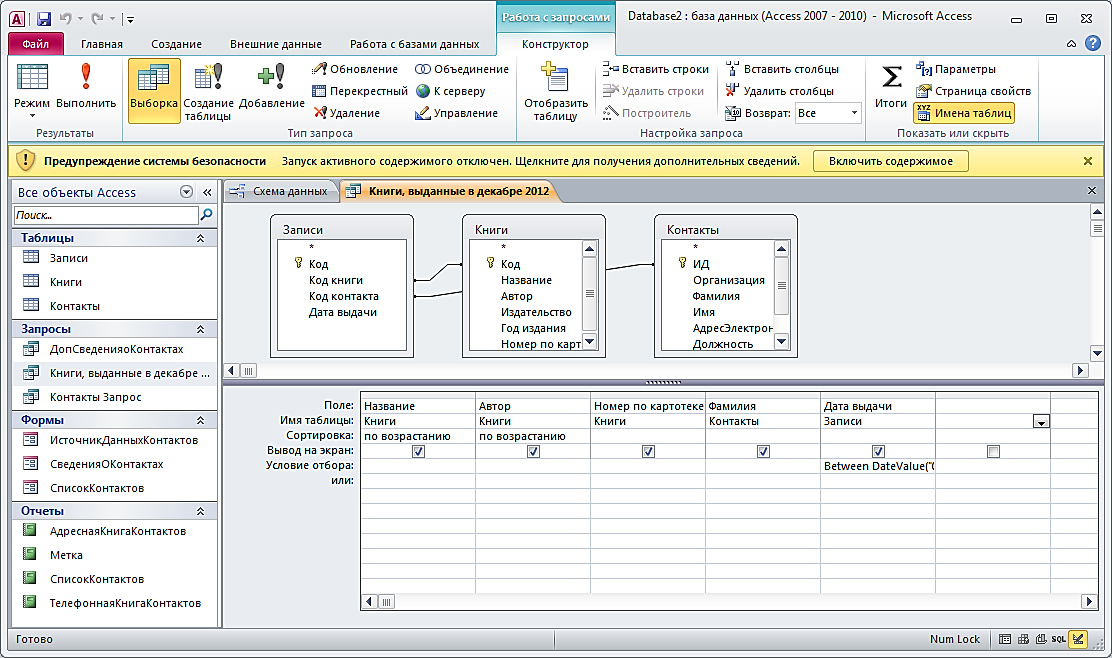Switch to the Схема данных document tab
The width and height of the screenshot is (1112, 658).
click(281, 191)
